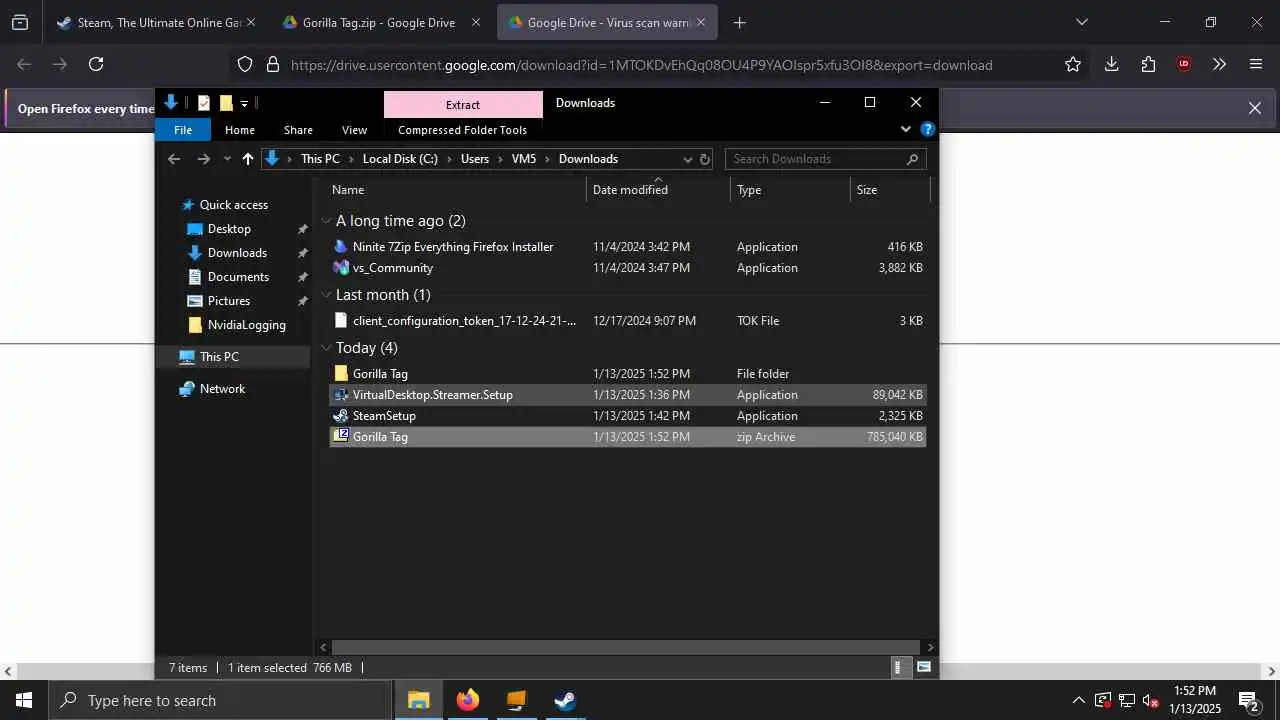The width and height of the screenshot is (1280, 720).
Task: Select the client_configuration_token TOK file
Action: click(x=627, y=321)
